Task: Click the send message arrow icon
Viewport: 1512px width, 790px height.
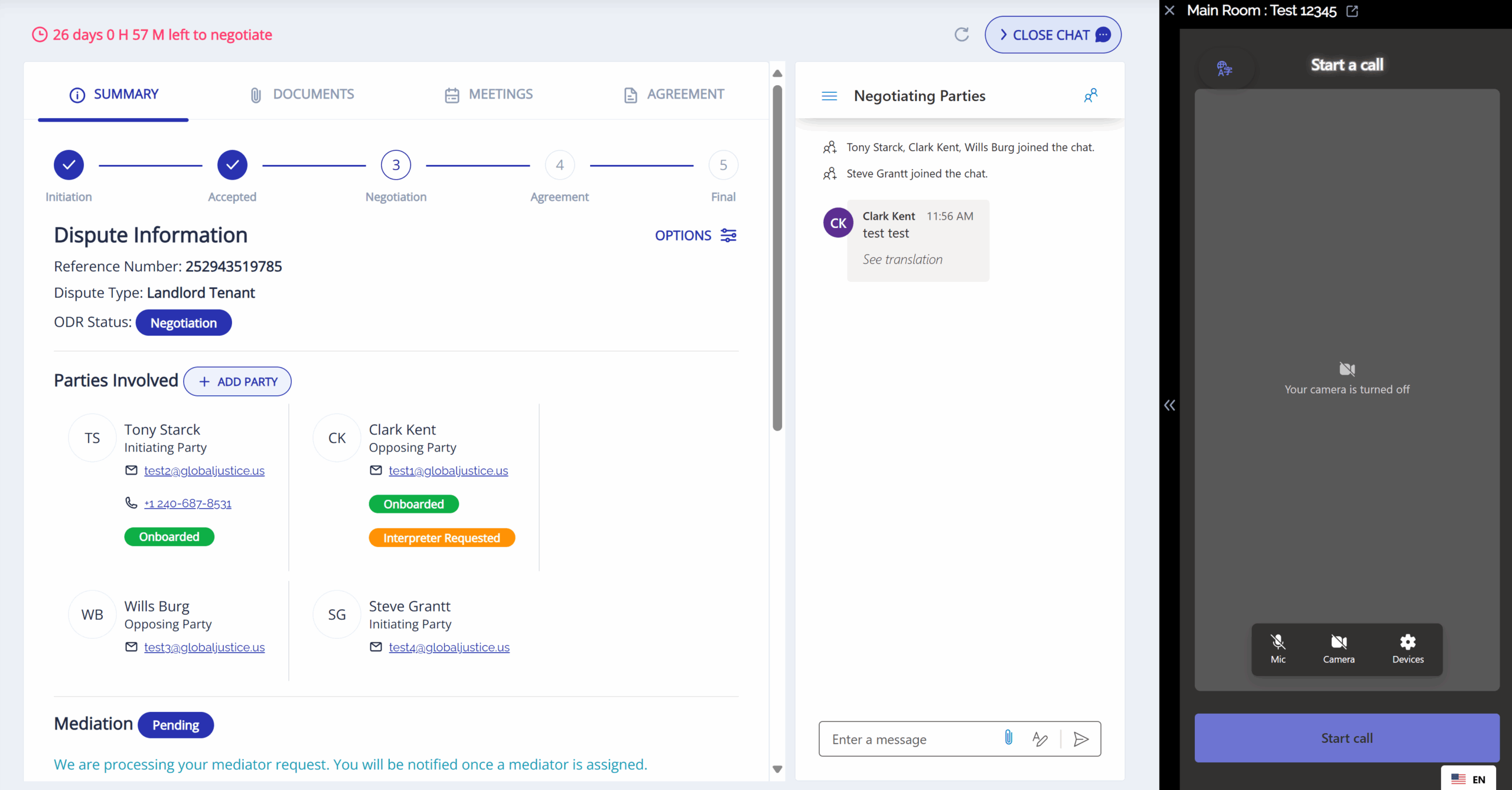Action: pos(1081,739)
